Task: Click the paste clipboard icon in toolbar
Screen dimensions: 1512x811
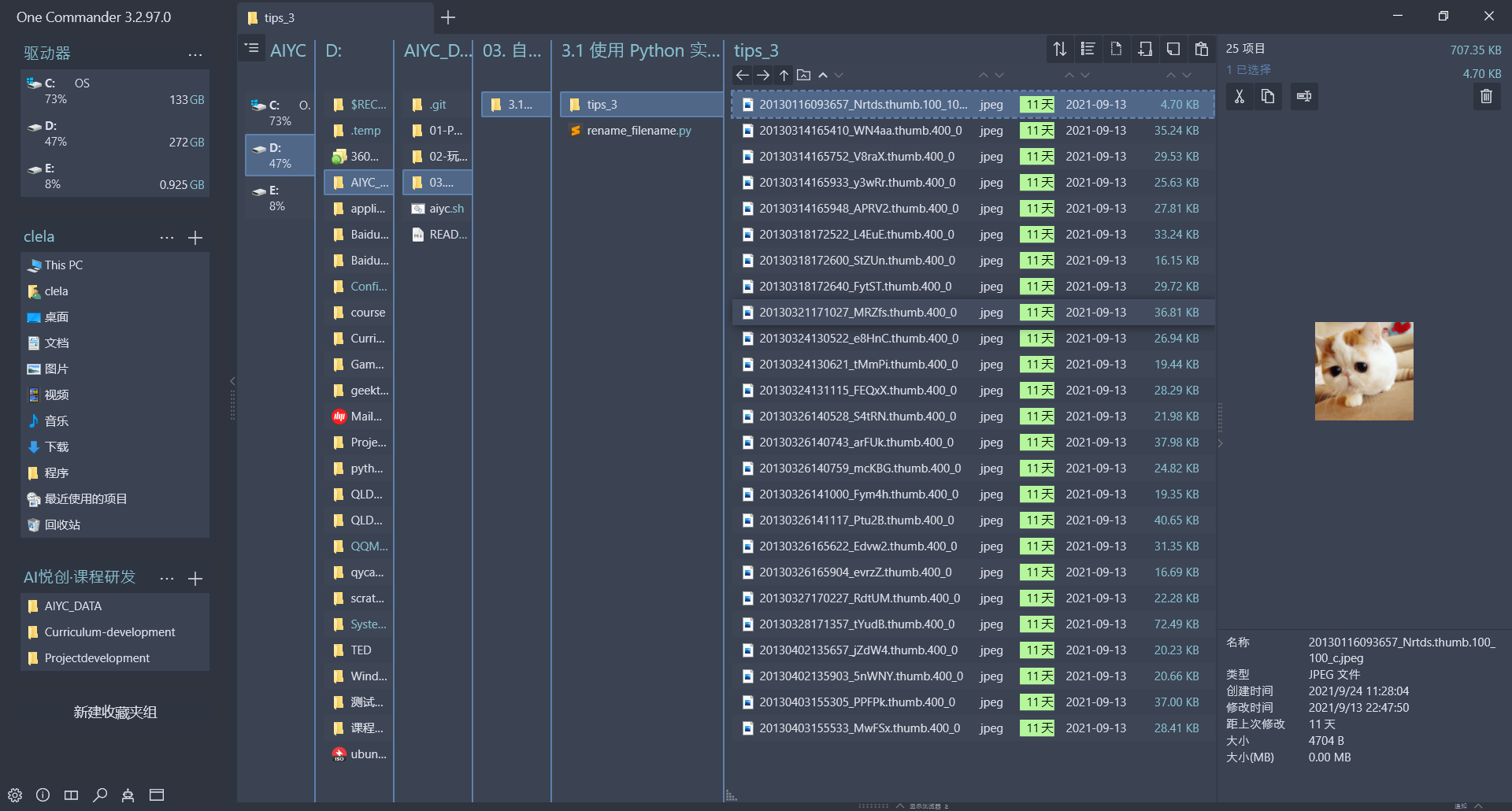Action: pyautogui.click(x=1201, y=50)
